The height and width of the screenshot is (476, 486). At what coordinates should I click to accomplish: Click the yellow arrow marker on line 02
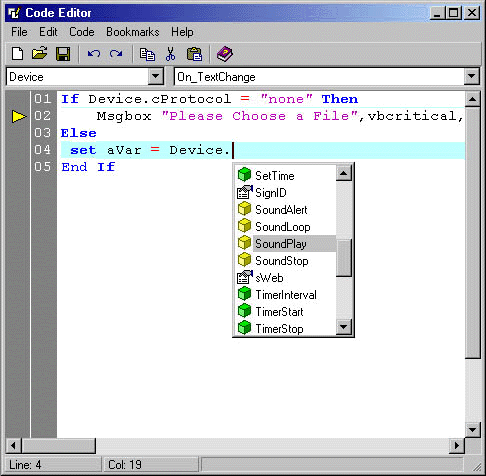coord(19,116)
